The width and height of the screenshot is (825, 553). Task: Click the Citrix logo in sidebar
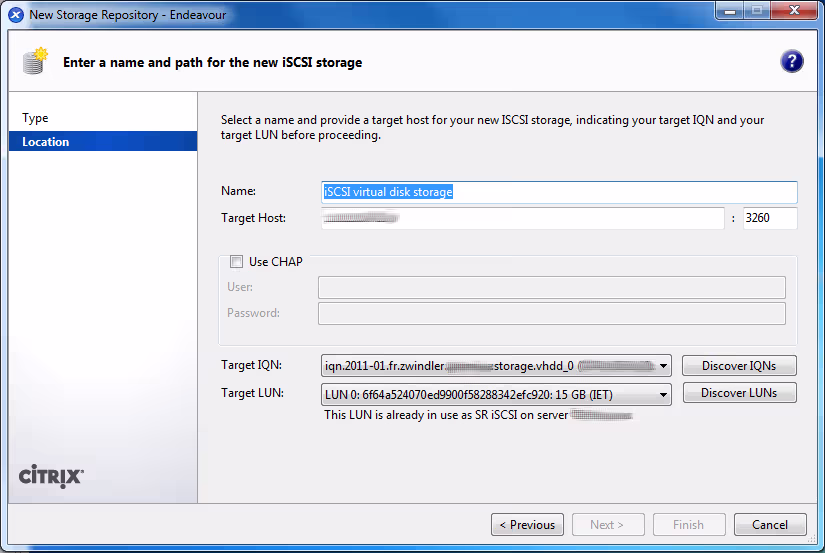point(51,476)
